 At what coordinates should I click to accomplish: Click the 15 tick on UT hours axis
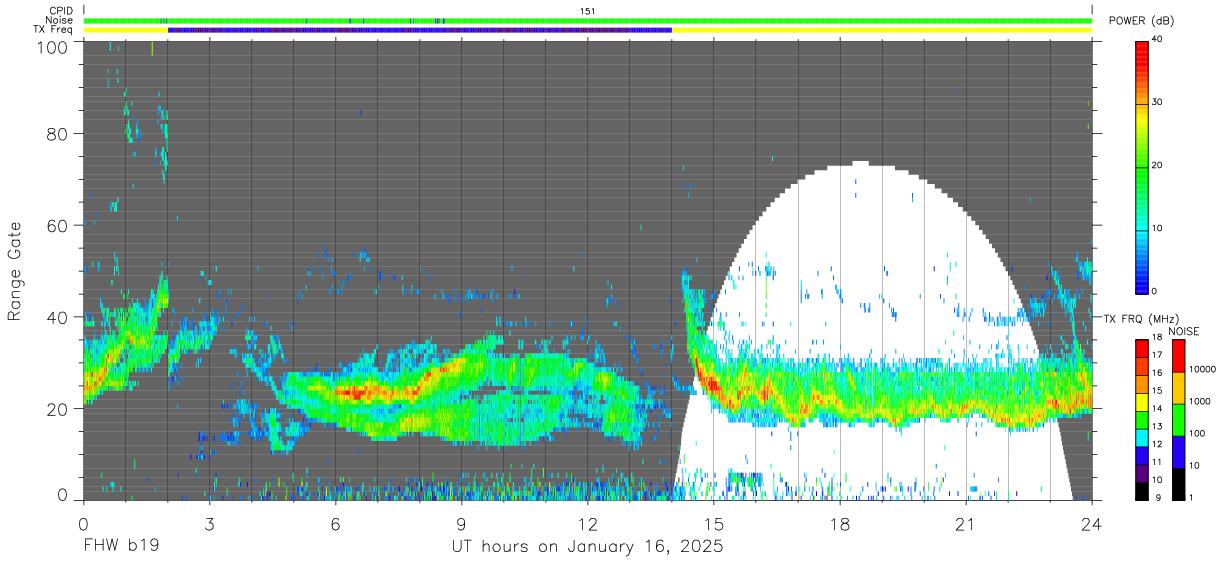point(714,524)
